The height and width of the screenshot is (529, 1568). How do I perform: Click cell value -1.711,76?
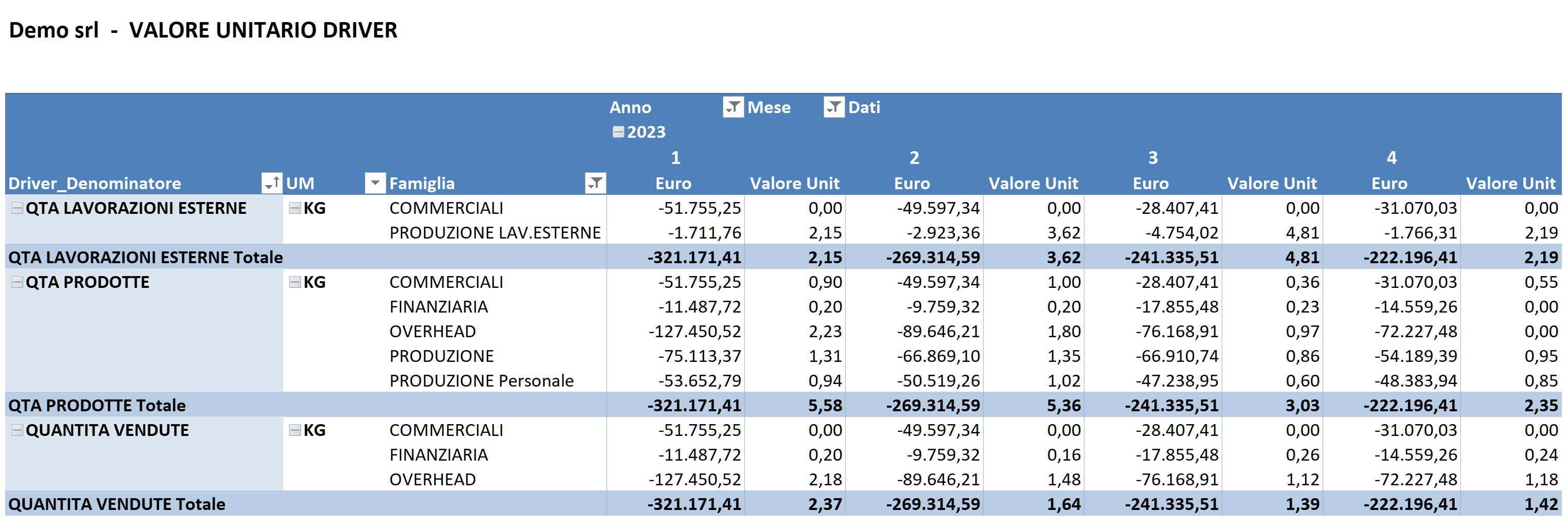coord(704,233)
